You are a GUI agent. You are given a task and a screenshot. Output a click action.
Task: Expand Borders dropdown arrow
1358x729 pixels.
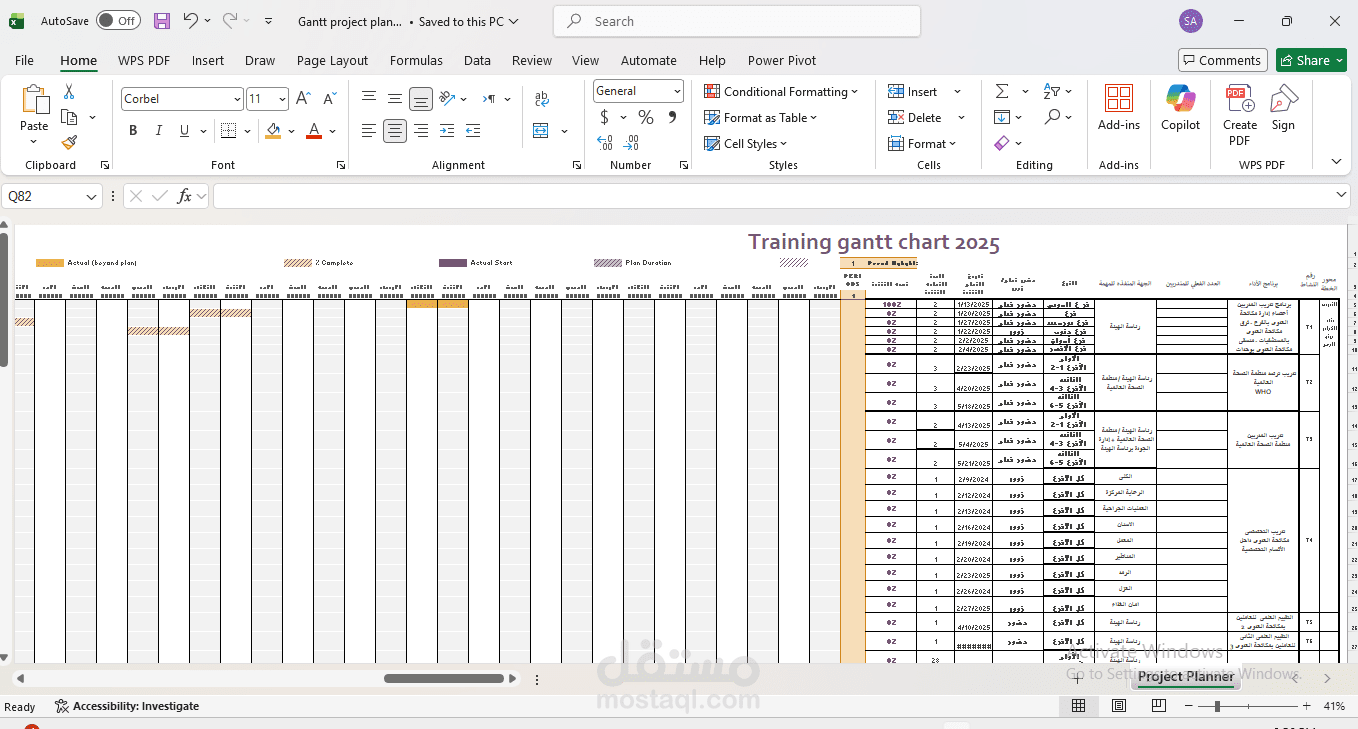[248, 130]
